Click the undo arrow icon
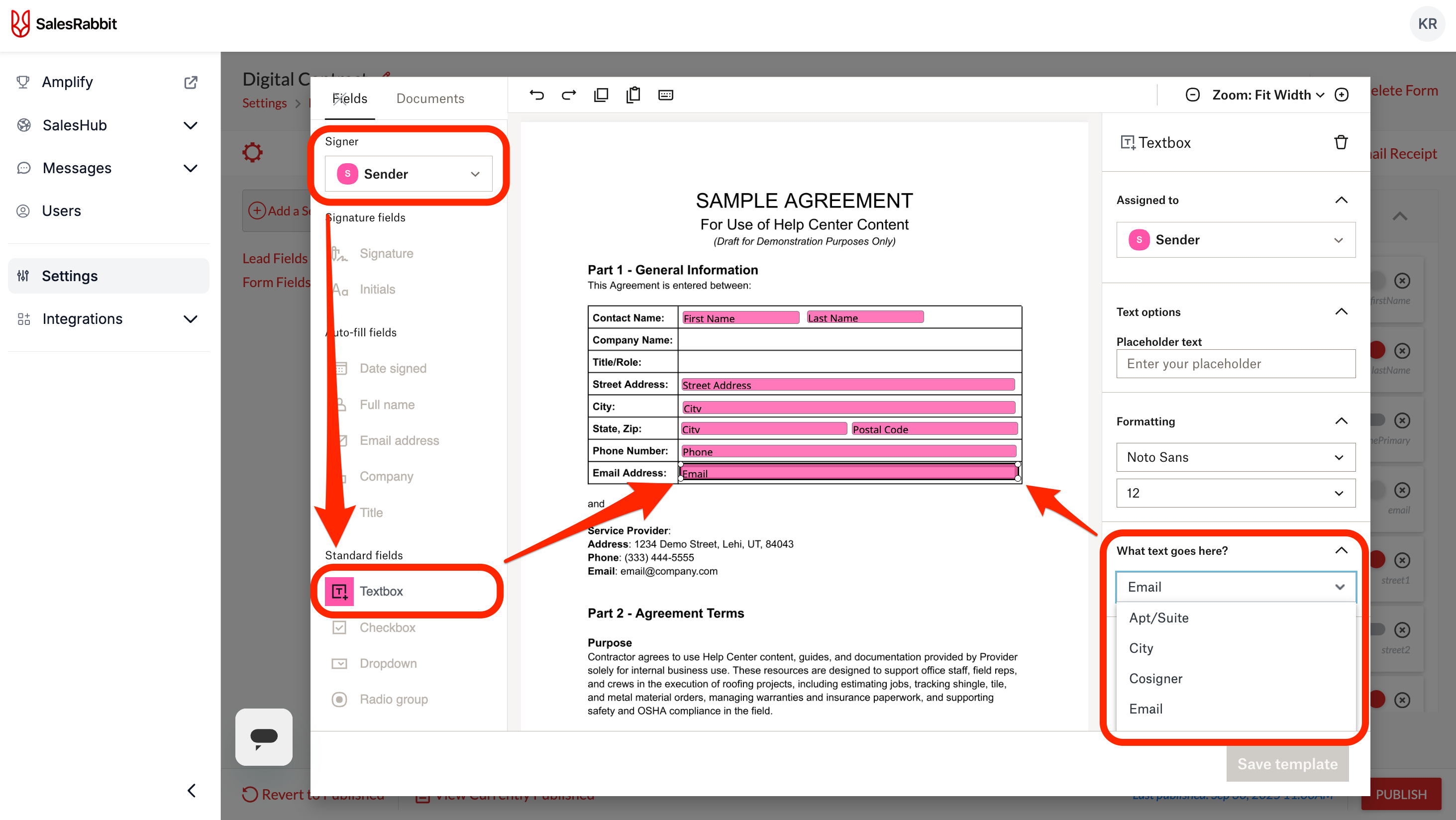This screenshot has height=820, width=1456. pos(536,95)
